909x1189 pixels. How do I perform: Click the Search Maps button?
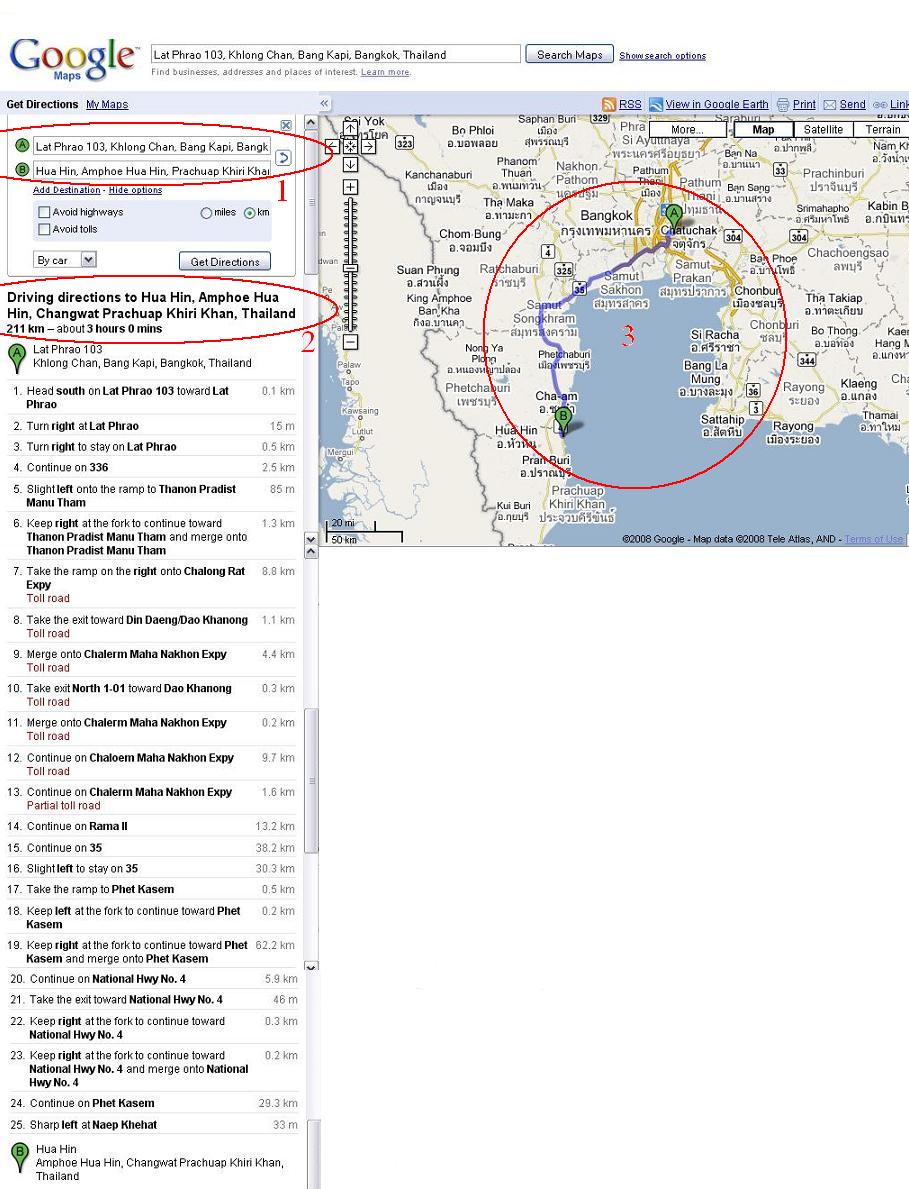(x=569, y=55)
